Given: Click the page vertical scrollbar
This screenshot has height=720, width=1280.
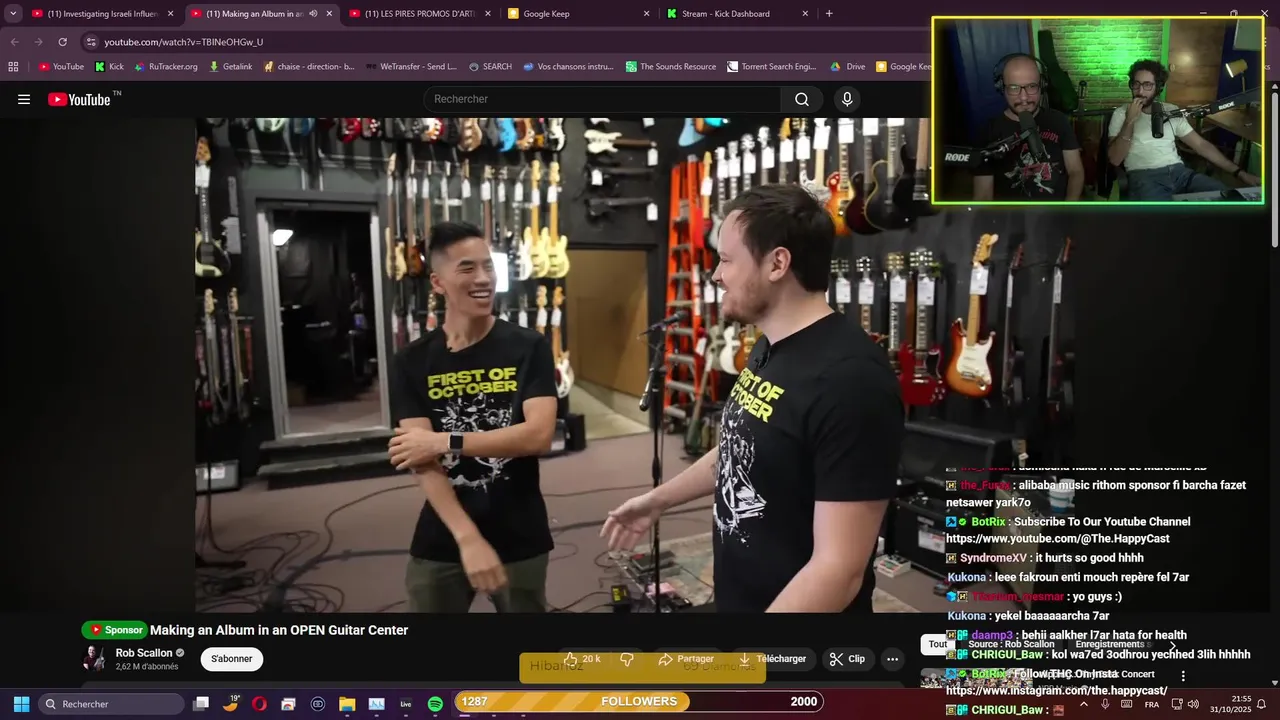Looking at the screenshot, I should pyautogui.click(x=1274, y=168).
